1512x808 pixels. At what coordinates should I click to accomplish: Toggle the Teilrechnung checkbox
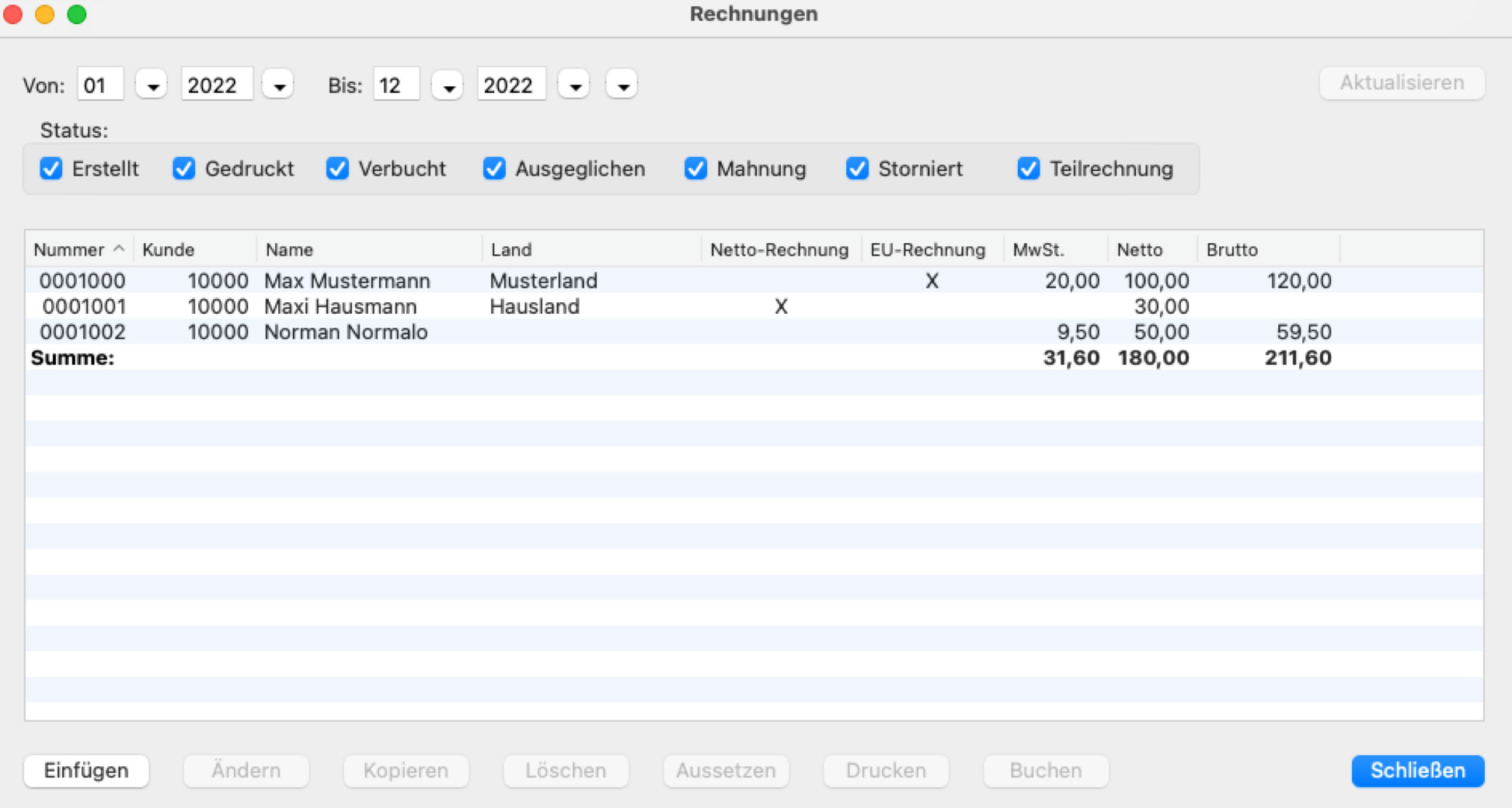click(x=1028, y=169)
